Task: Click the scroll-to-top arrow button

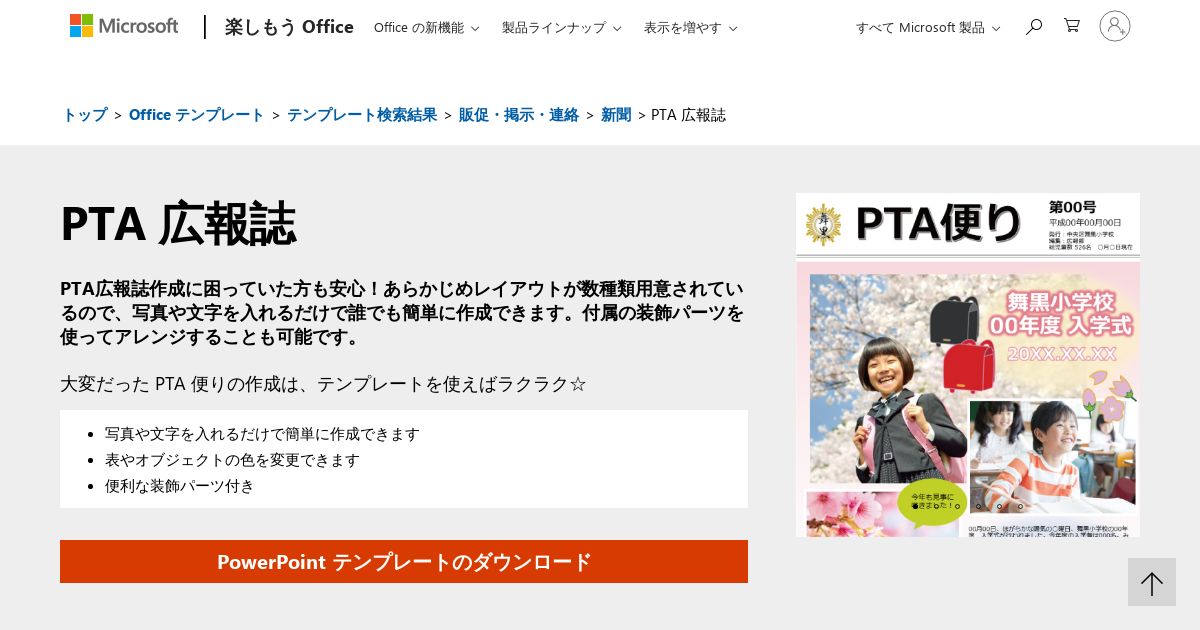Action: pos(1151,582)
